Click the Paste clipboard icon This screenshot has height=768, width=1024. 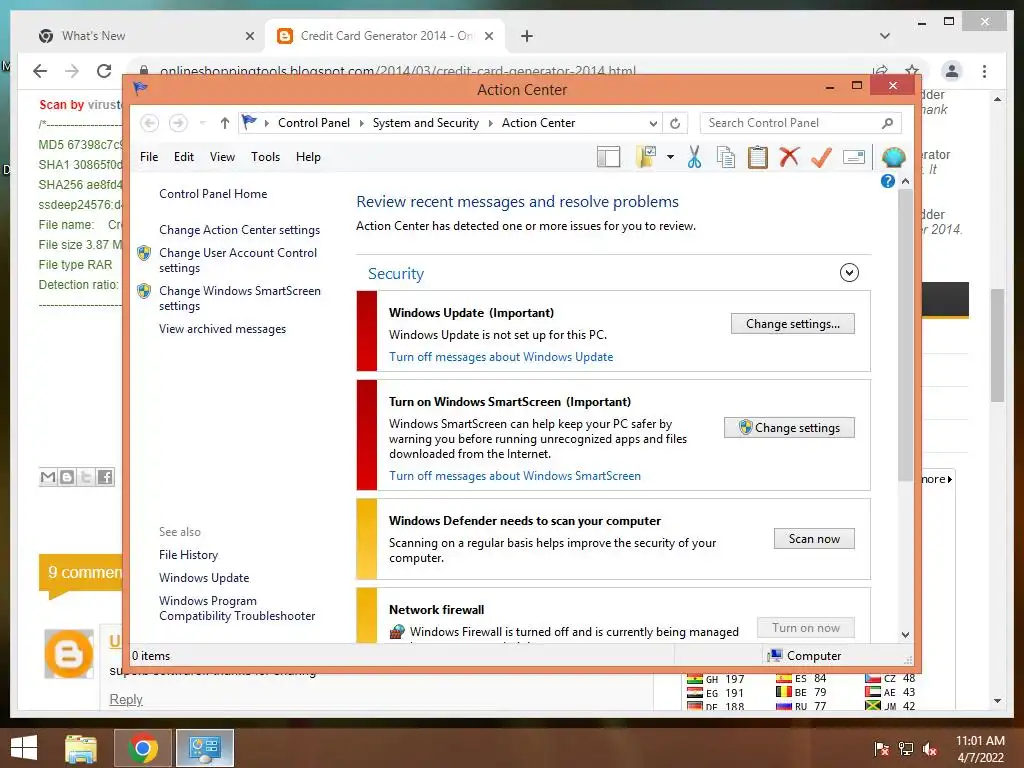(758, 157)
